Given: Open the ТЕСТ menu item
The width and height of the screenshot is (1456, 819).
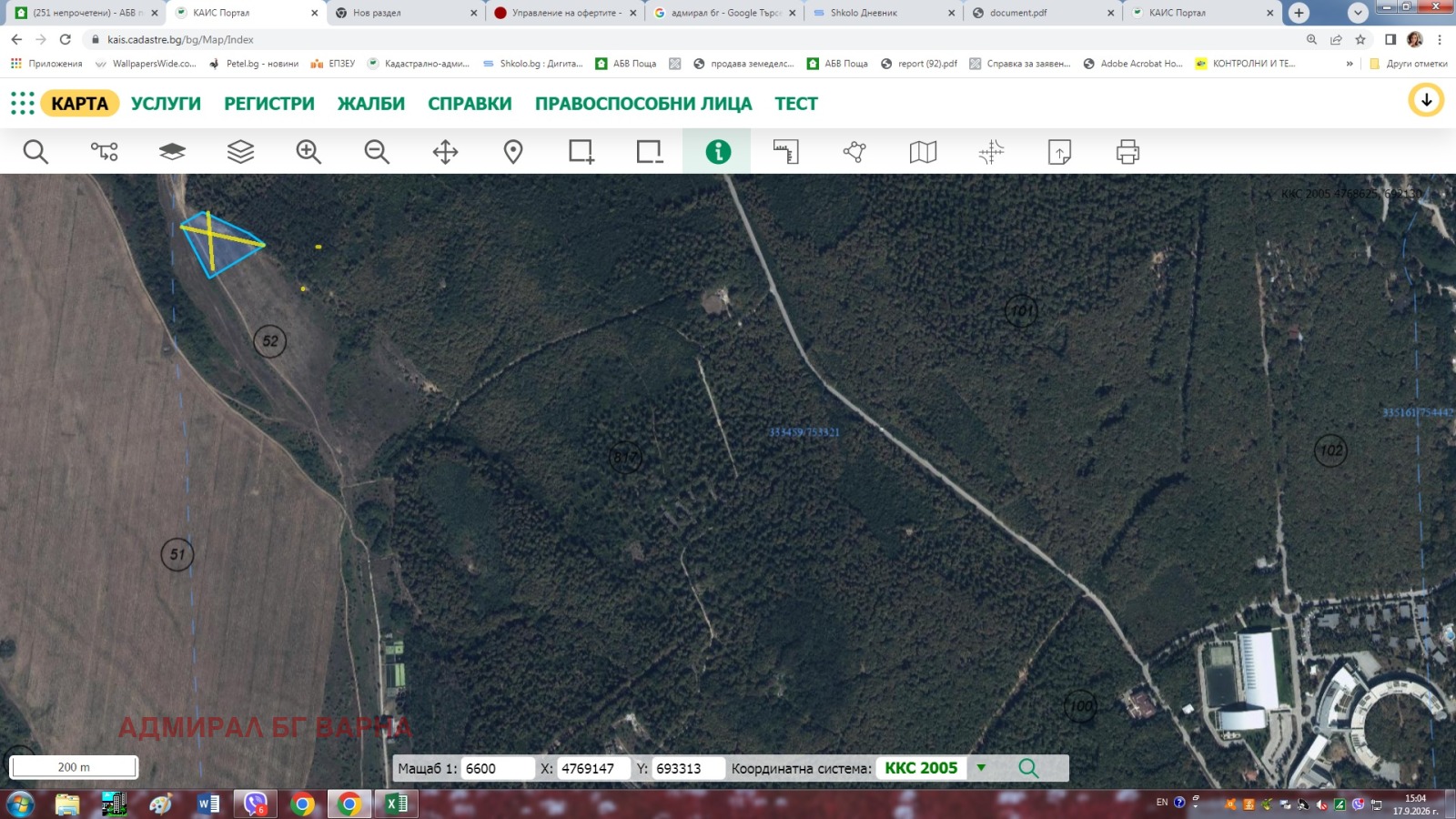Looking at the screenshot, I should pos(796,103).
